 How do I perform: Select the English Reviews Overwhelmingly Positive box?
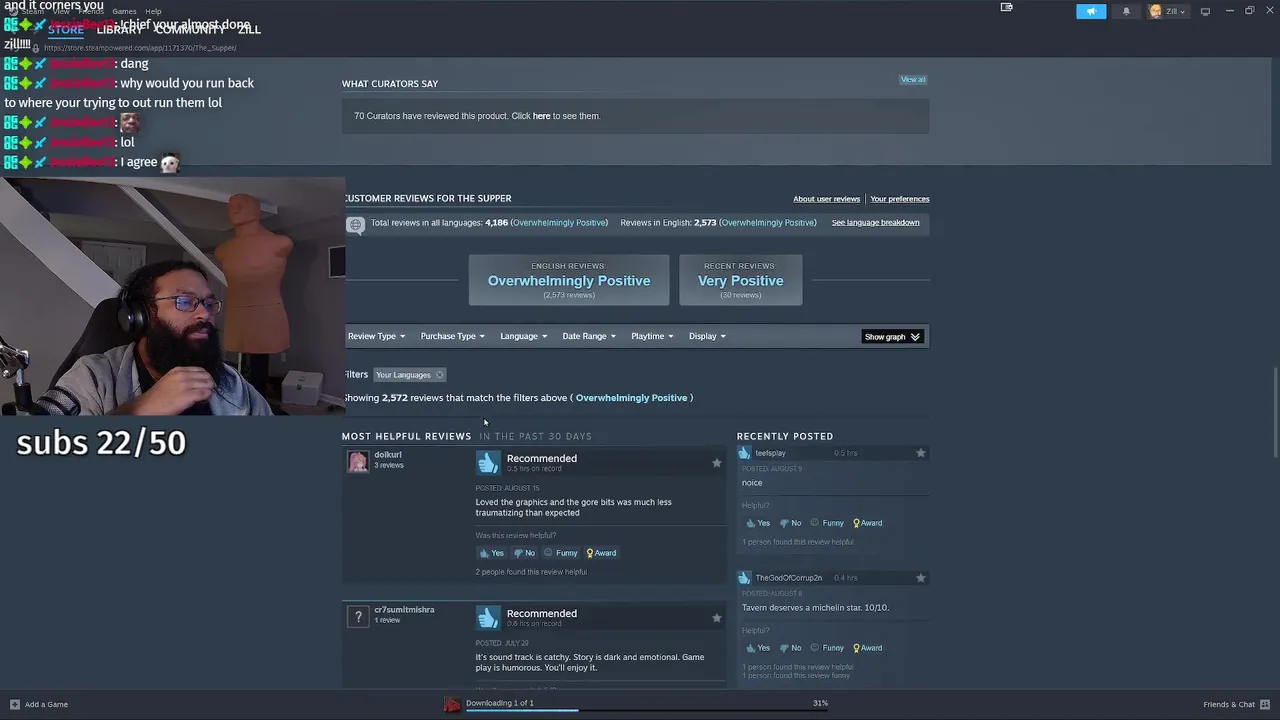pyautogui.click(x=569, y=280)
